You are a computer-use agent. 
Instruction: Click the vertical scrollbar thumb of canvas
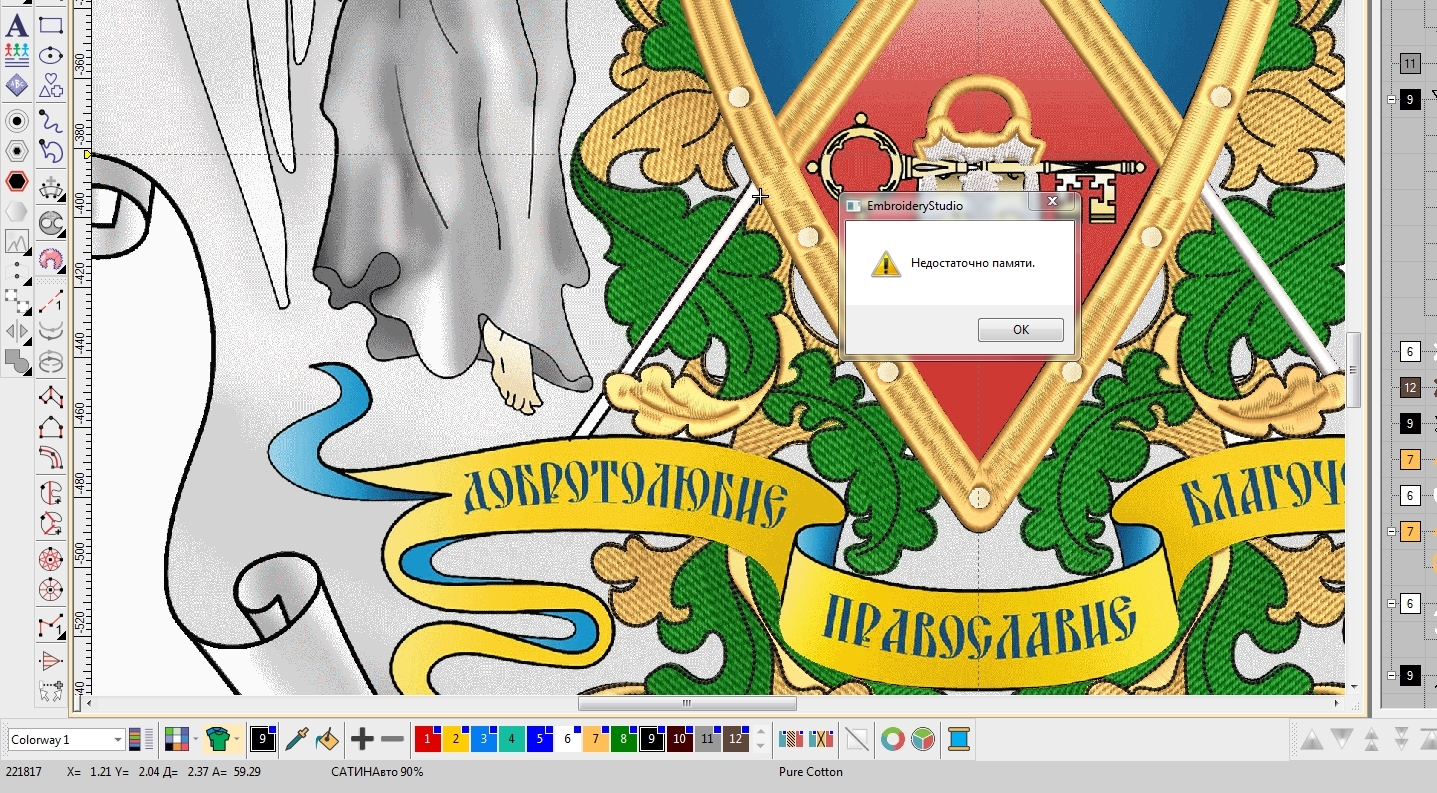click(1354, 369)
